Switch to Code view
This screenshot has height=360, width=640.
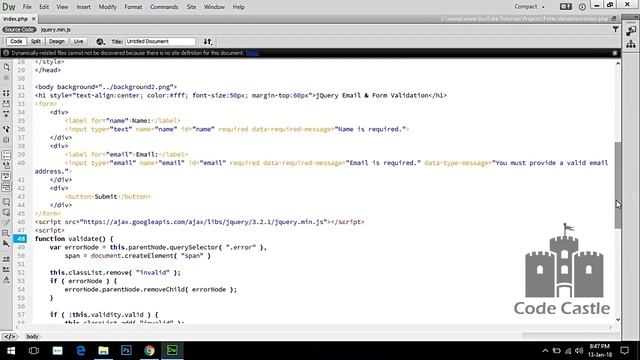tap(16, 42)
